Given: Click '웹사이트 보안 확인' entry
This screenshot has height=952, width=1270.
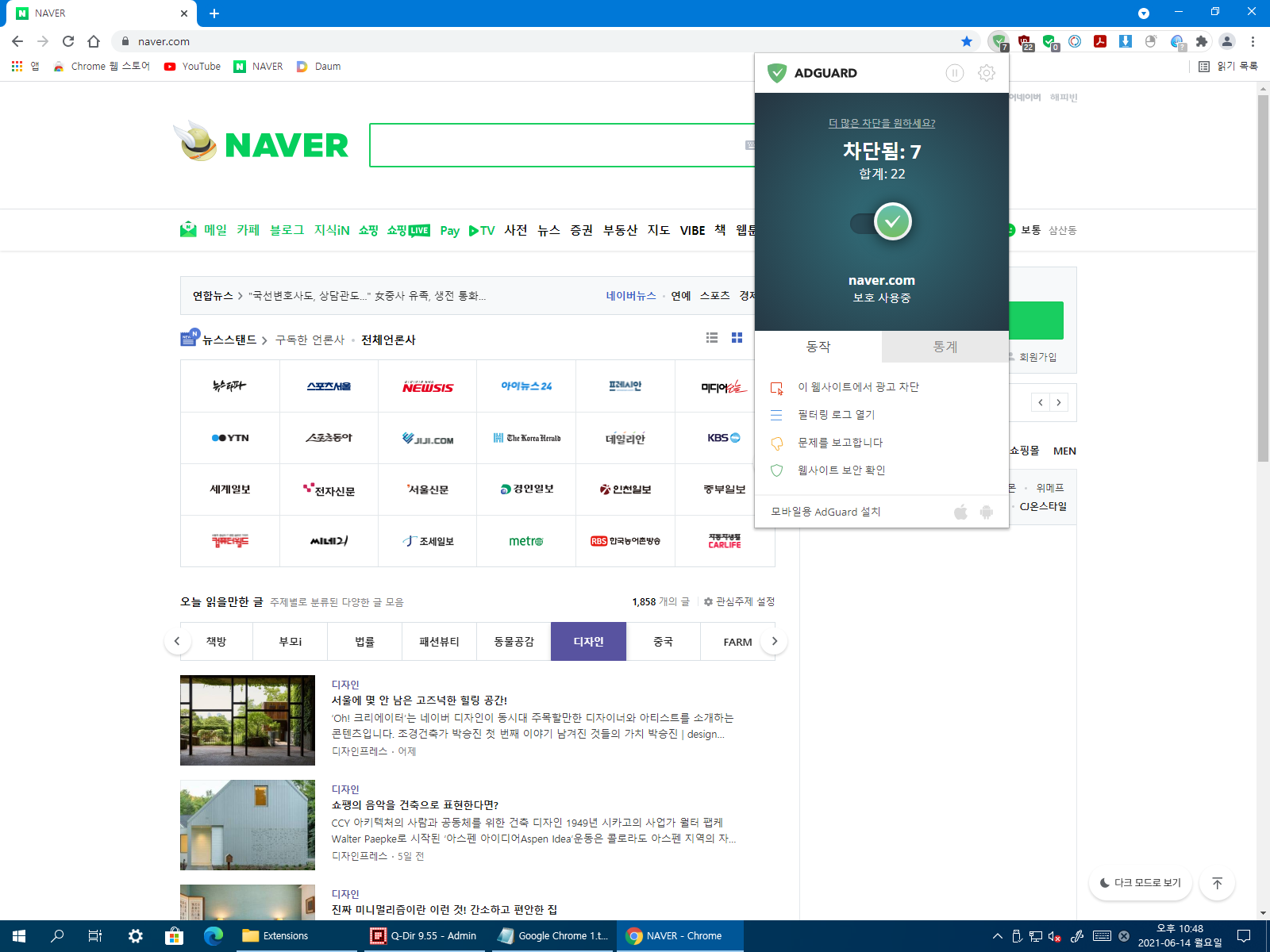Looking at the screenshot, I should [x=841, y=470].
